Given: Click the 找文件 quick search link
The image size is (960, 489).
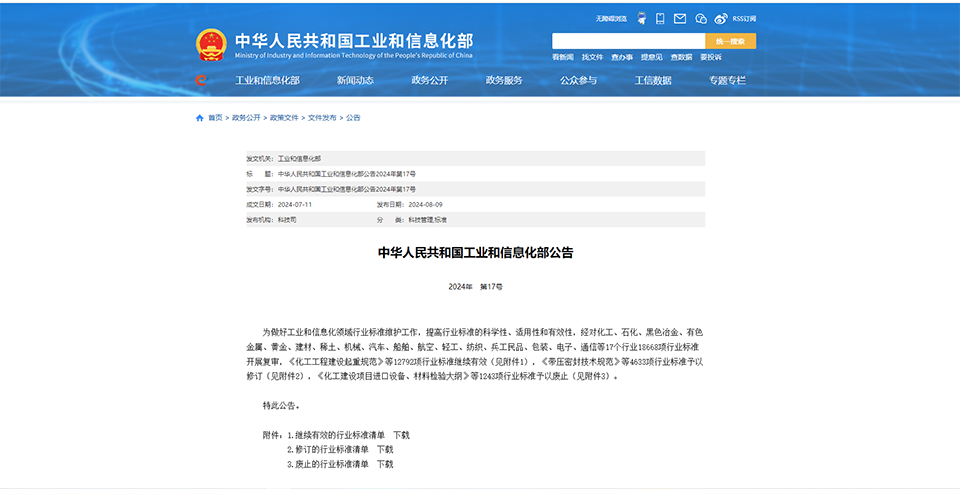Looking at the screenshot, I should [592, 57].
